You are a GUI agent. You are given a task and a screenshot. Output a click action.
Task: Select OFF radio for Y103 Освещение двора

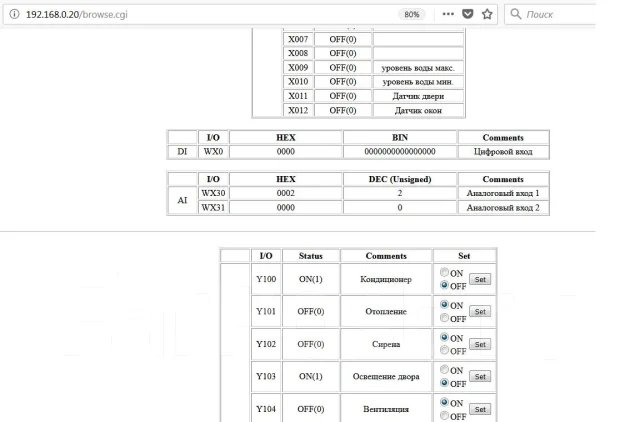444,383
